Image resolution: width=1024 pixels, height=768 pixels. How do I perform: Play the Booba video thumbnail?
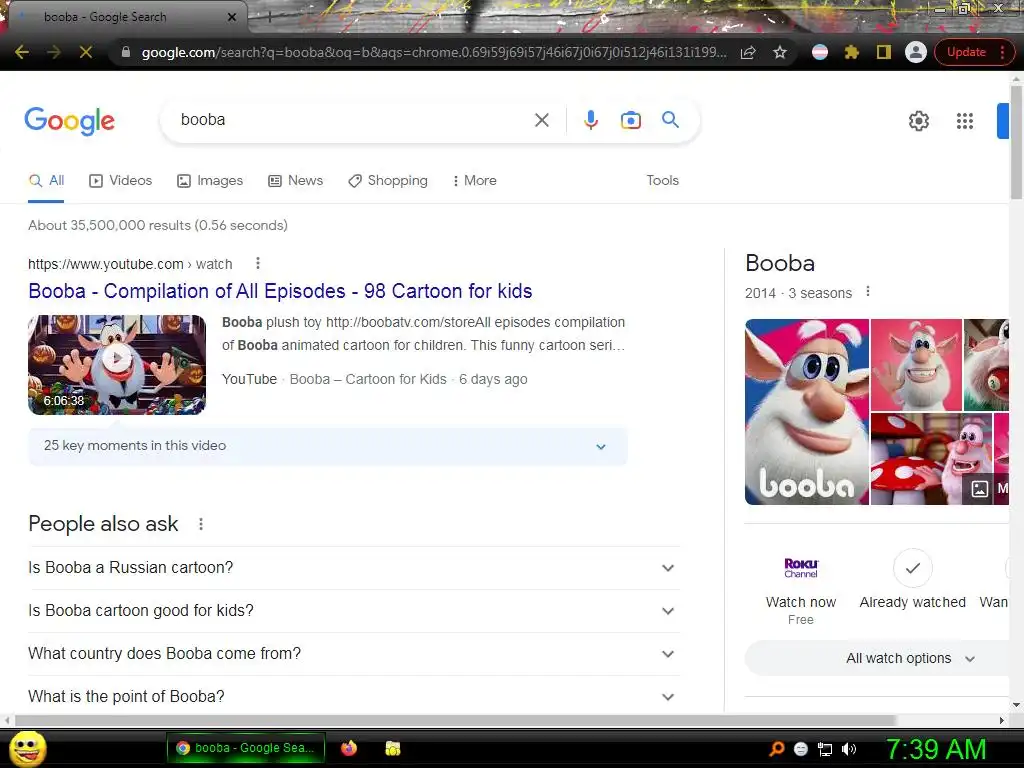117,364
